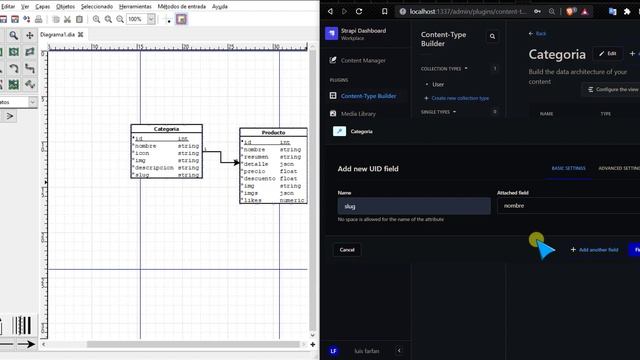This screenshot has width=640, height=360.
Task: Click the Edit button next to Categoria
Action: [x=608, y=53]
